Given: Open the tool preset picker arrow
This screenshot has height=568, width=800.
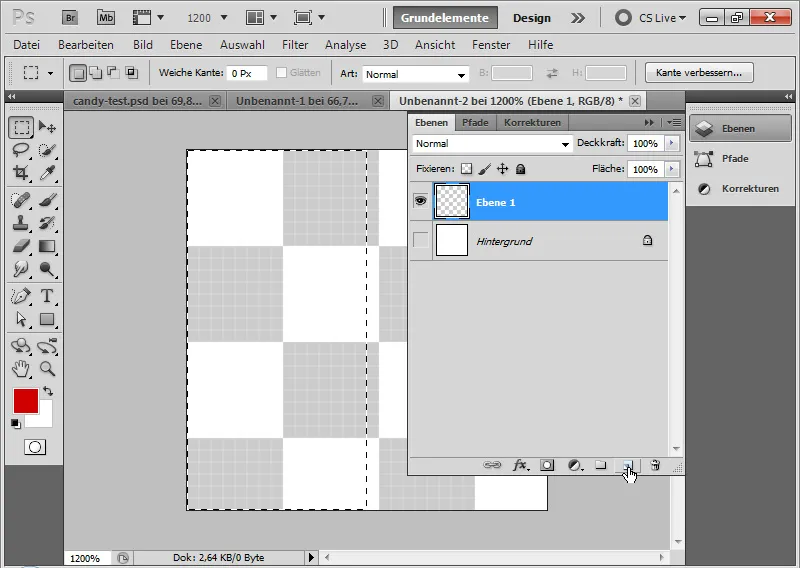Looking at the screenshot, I should (50, 73).
